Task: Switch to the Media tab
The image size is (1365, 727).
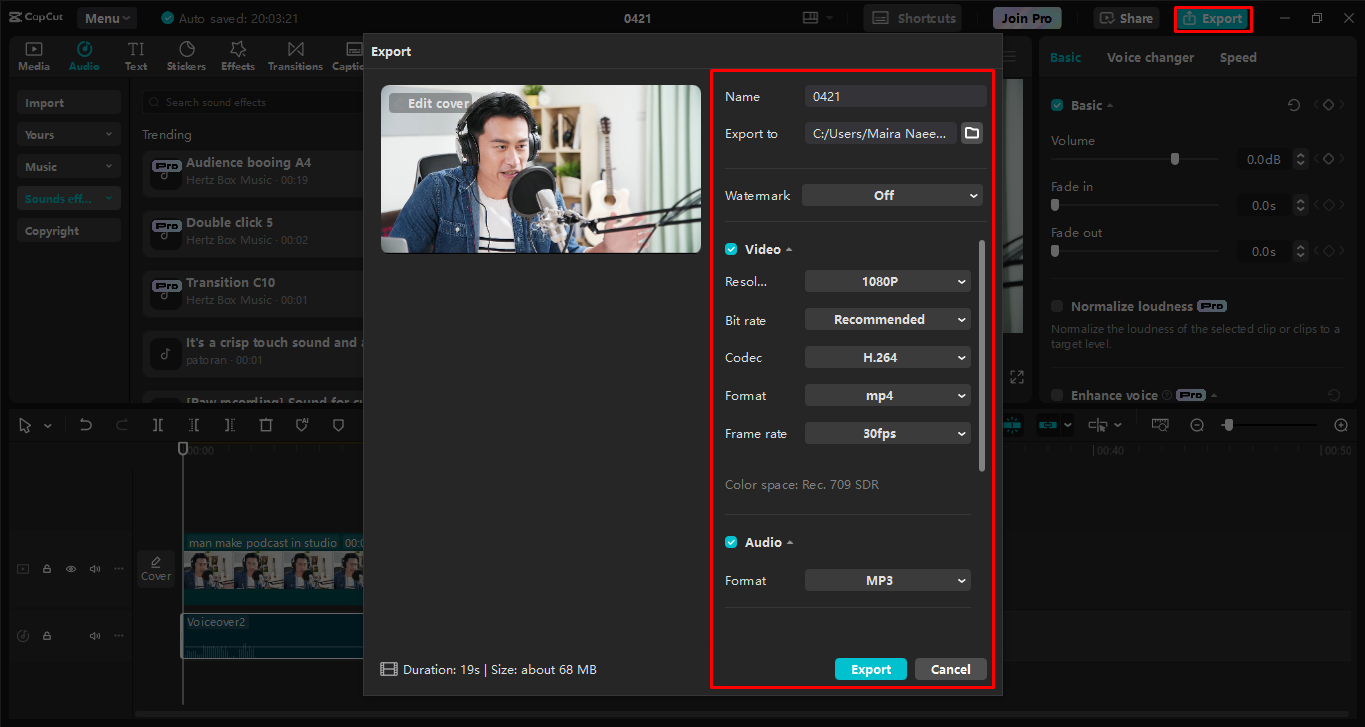Action: tap(34, 56)
